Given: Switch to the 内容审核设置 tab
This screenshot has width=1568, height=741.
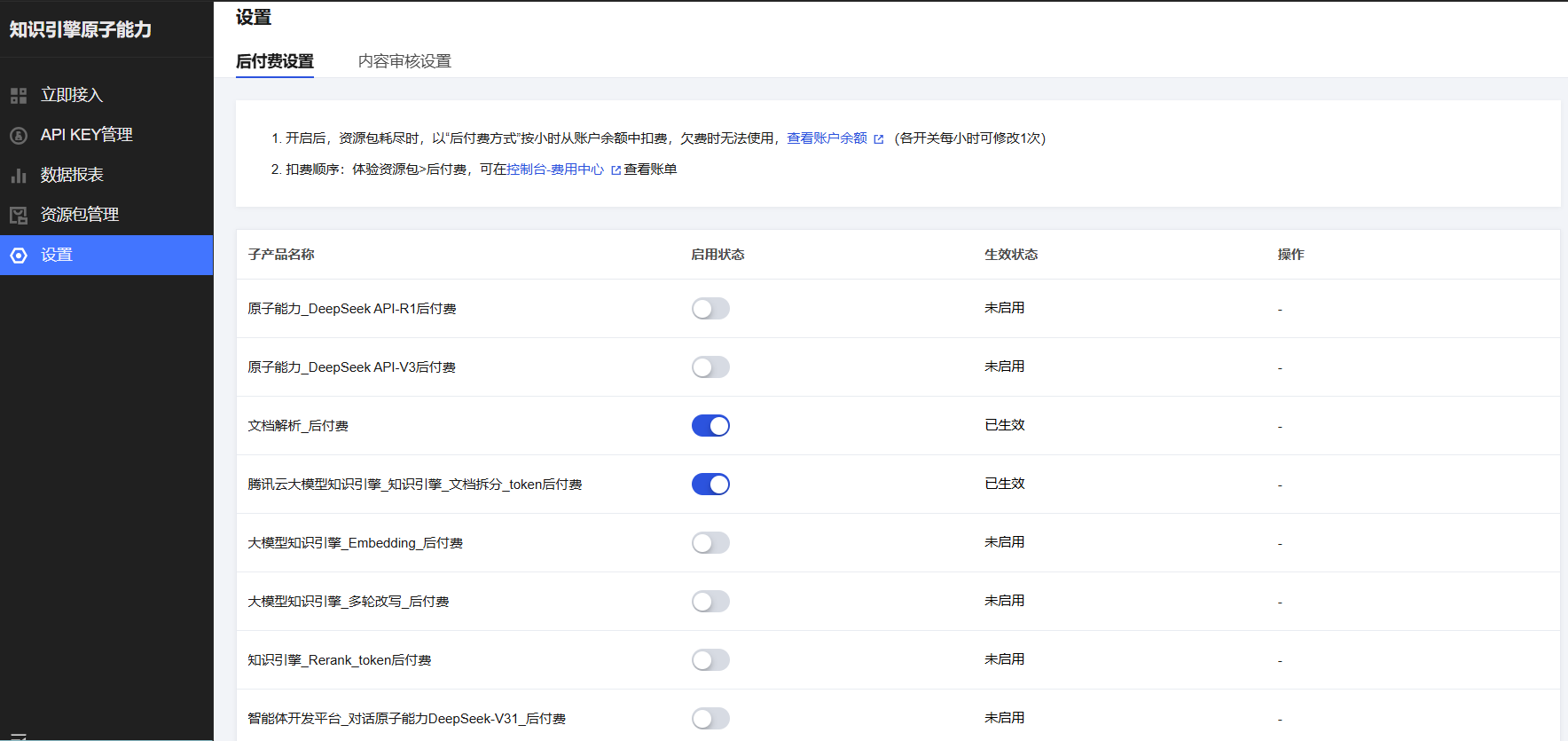Looking at the screenshot, I should tap(404, 61).
